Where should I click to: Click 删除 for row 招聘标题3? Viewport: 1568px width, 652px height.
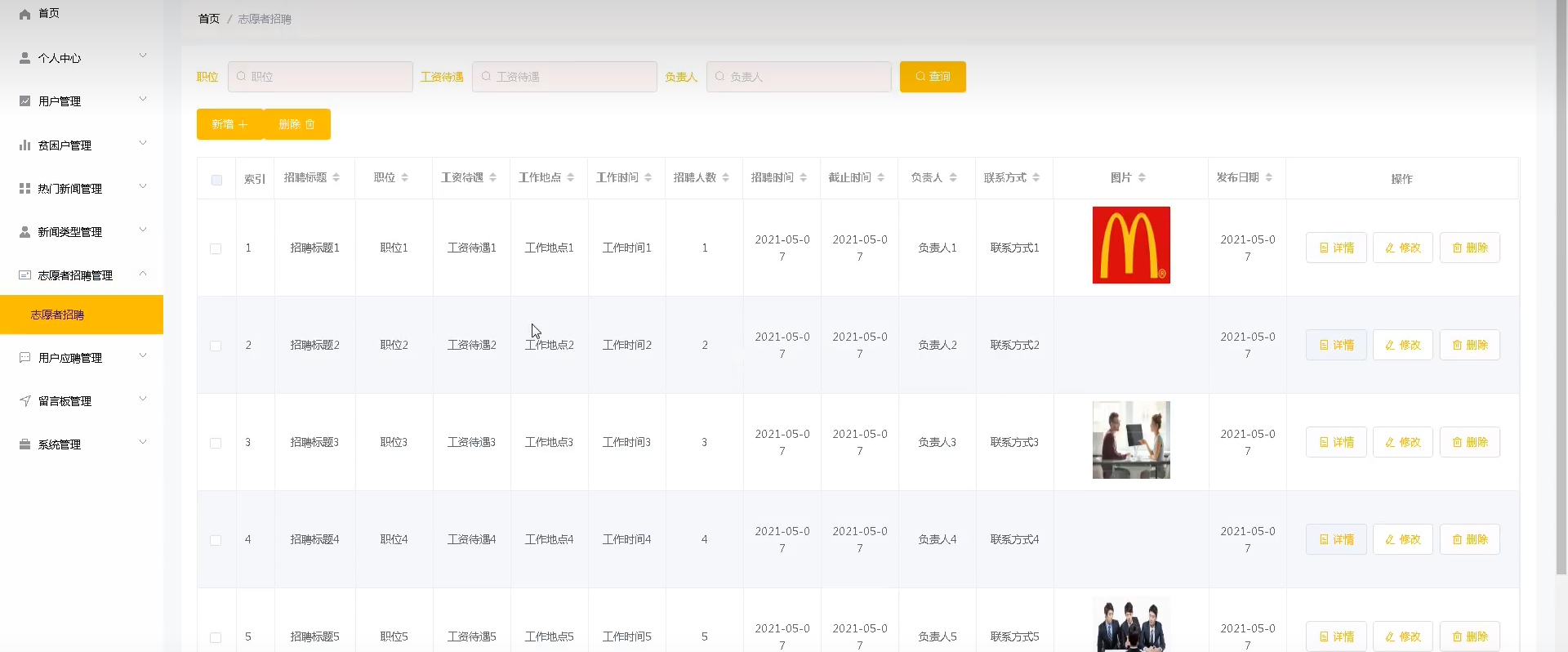(x=1470, y=442)
